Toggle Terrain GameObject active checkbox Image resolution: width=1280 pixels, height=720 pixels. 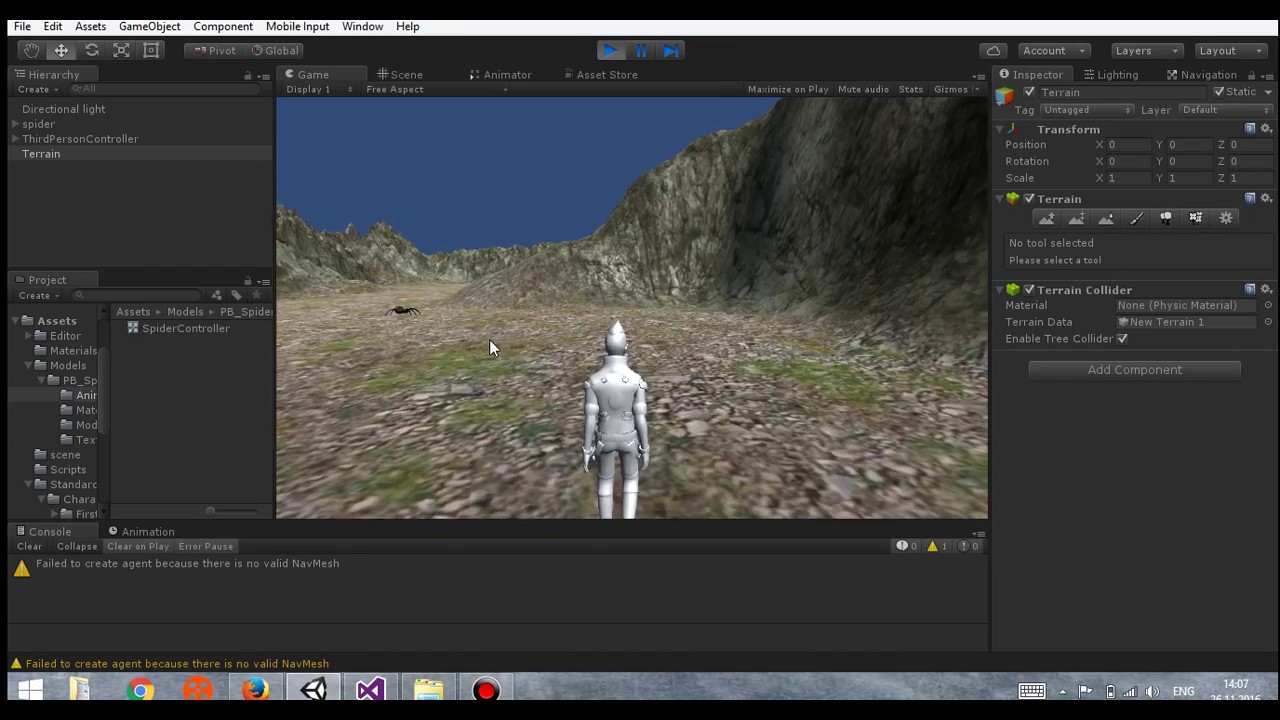tap(1029, 92)
